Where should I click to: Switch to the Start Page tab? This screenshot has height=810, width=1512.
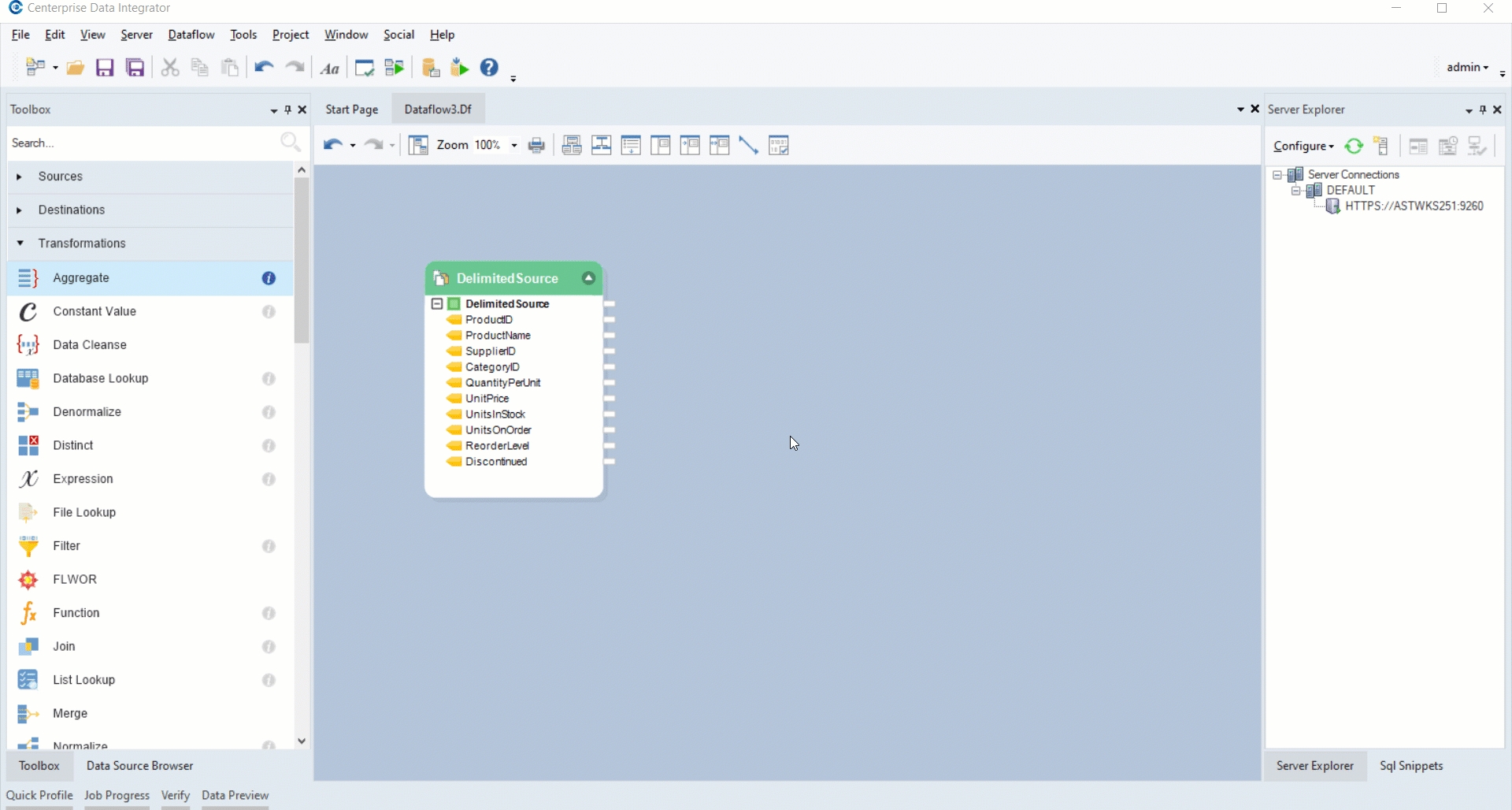352,110
